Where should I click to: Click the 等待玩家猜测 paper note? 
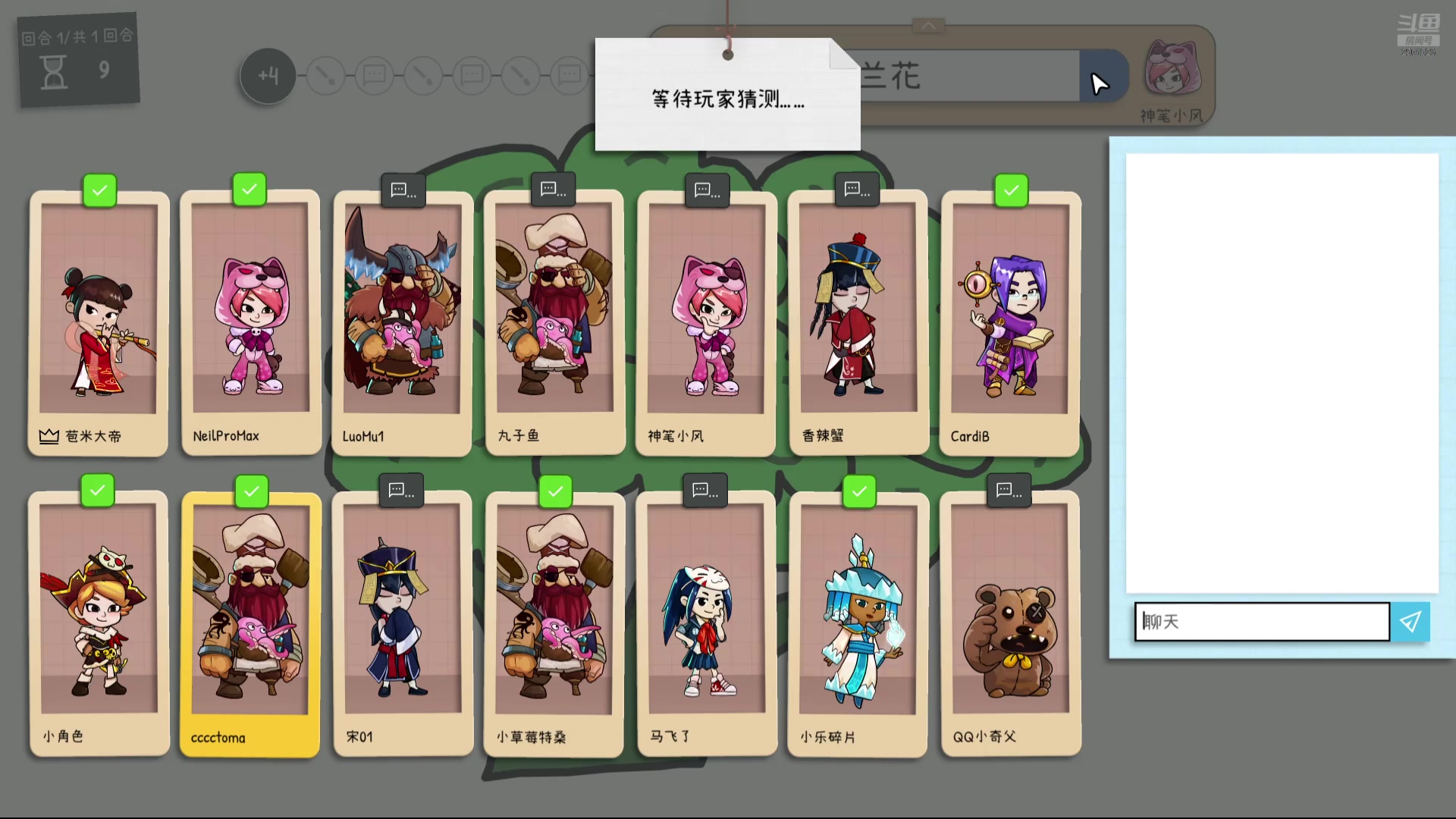click(728, 95)
